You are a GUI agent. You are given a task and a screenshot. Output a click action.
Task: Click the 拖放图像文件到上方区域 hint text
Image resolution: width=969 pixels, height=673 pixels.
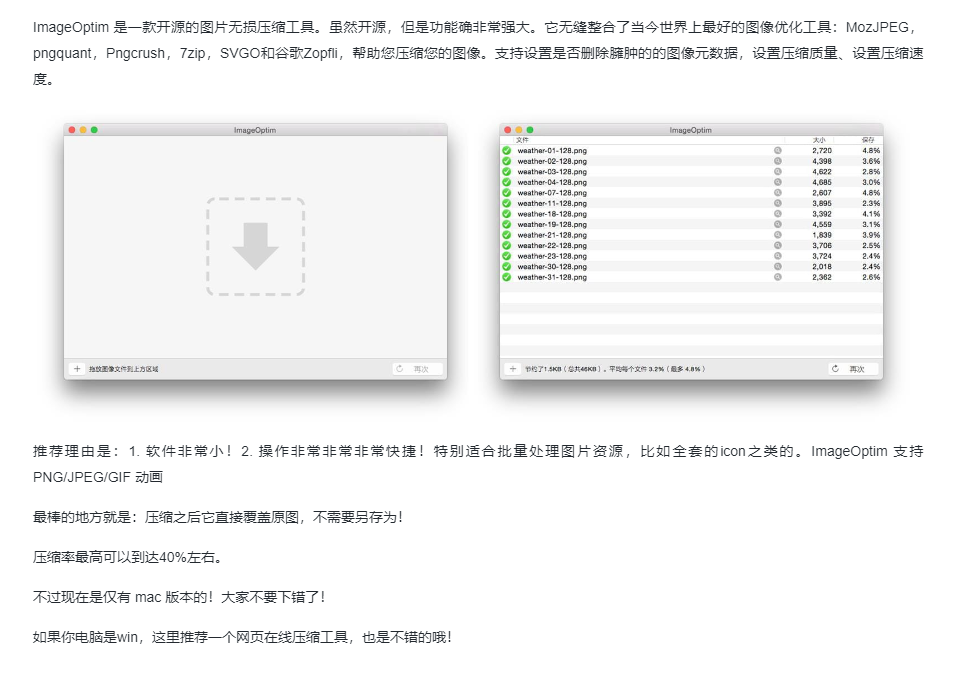124,369
